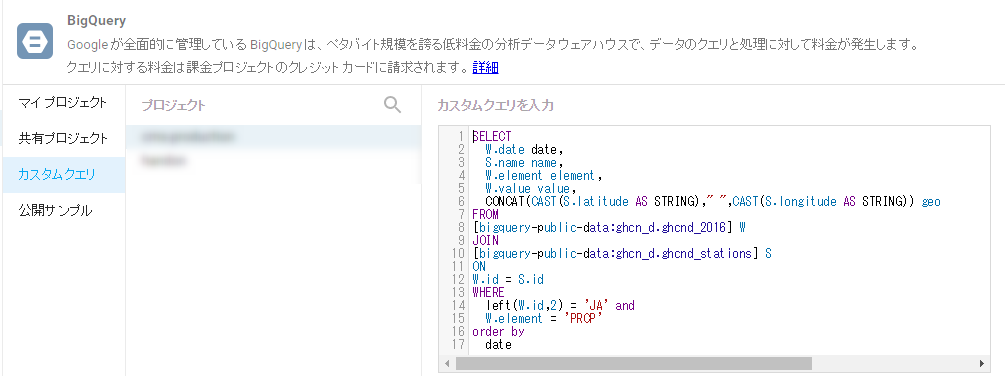
Task: Click the order by line
Action: click(x=498, y=332)
